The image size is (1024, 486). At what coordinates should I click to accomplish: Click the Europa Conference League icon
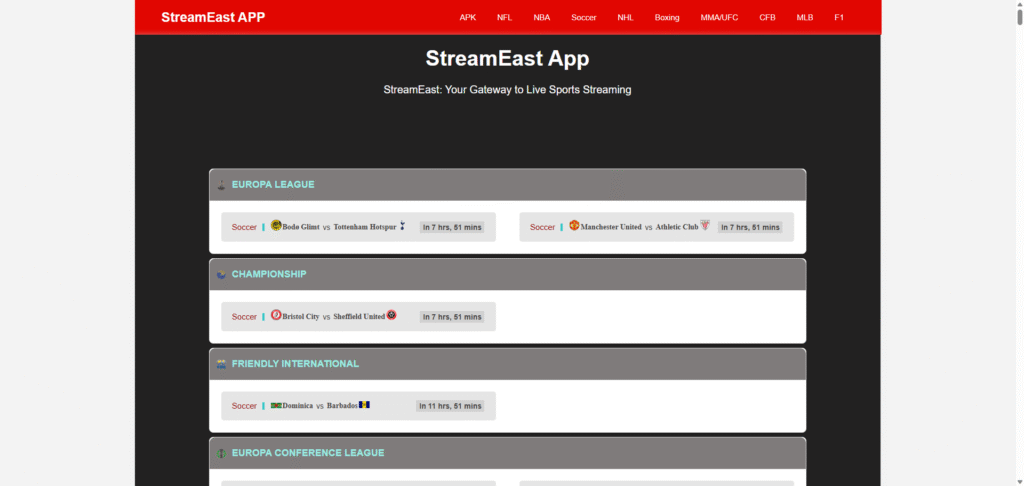(x=221, y=453)
